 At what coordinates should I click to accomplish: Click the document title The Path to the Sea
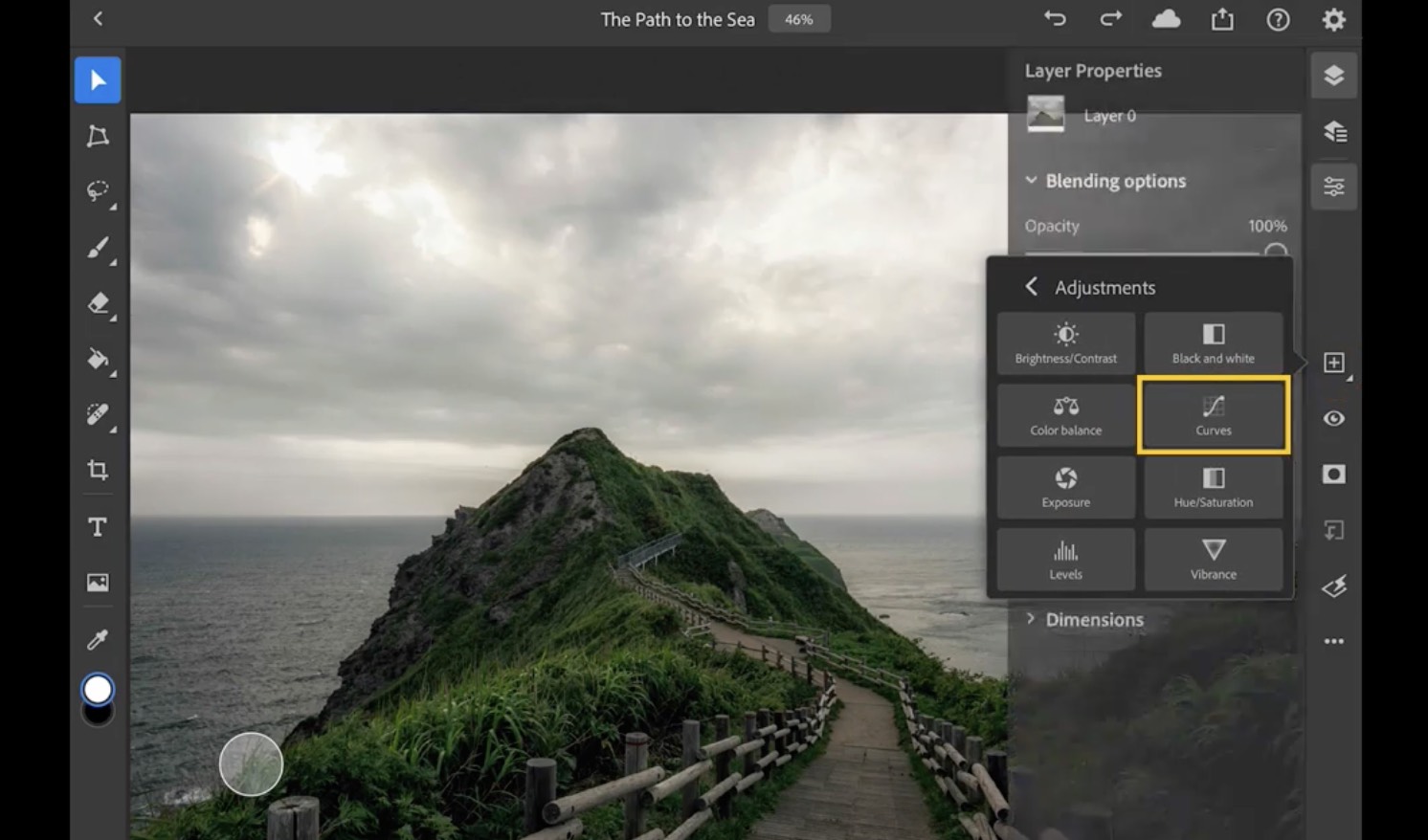pyautogui.click(x=678, y=19)
